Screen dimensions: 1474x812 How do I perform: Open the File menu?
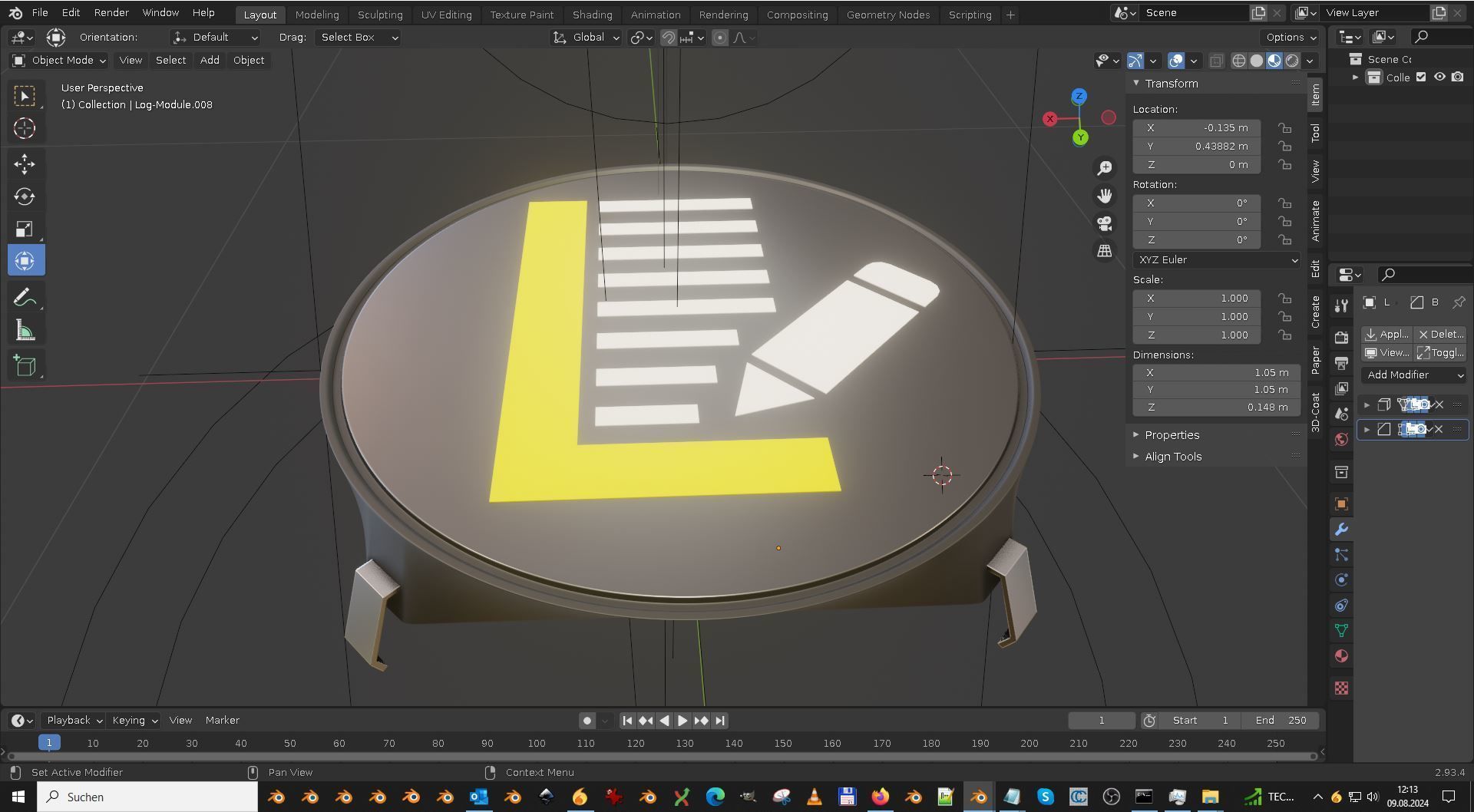point(40,13)
